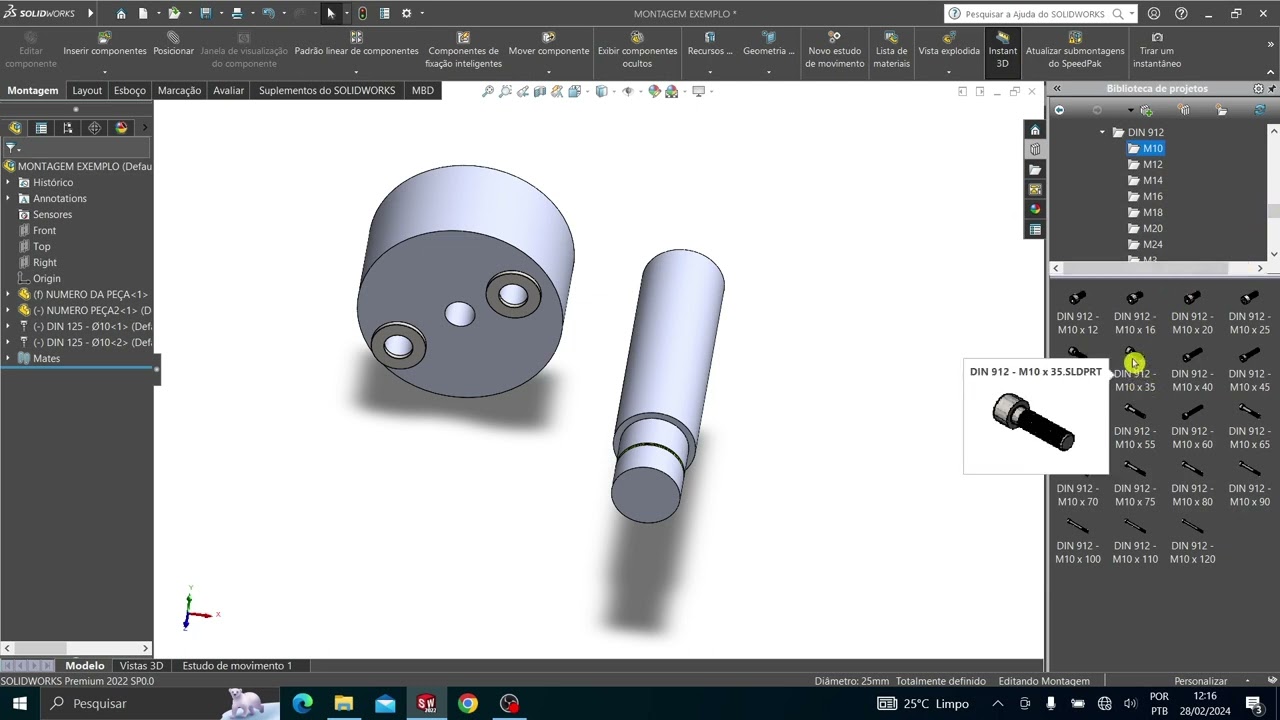
Task: Open File Explorer from taskbar
Action: [x=344, y=703]
